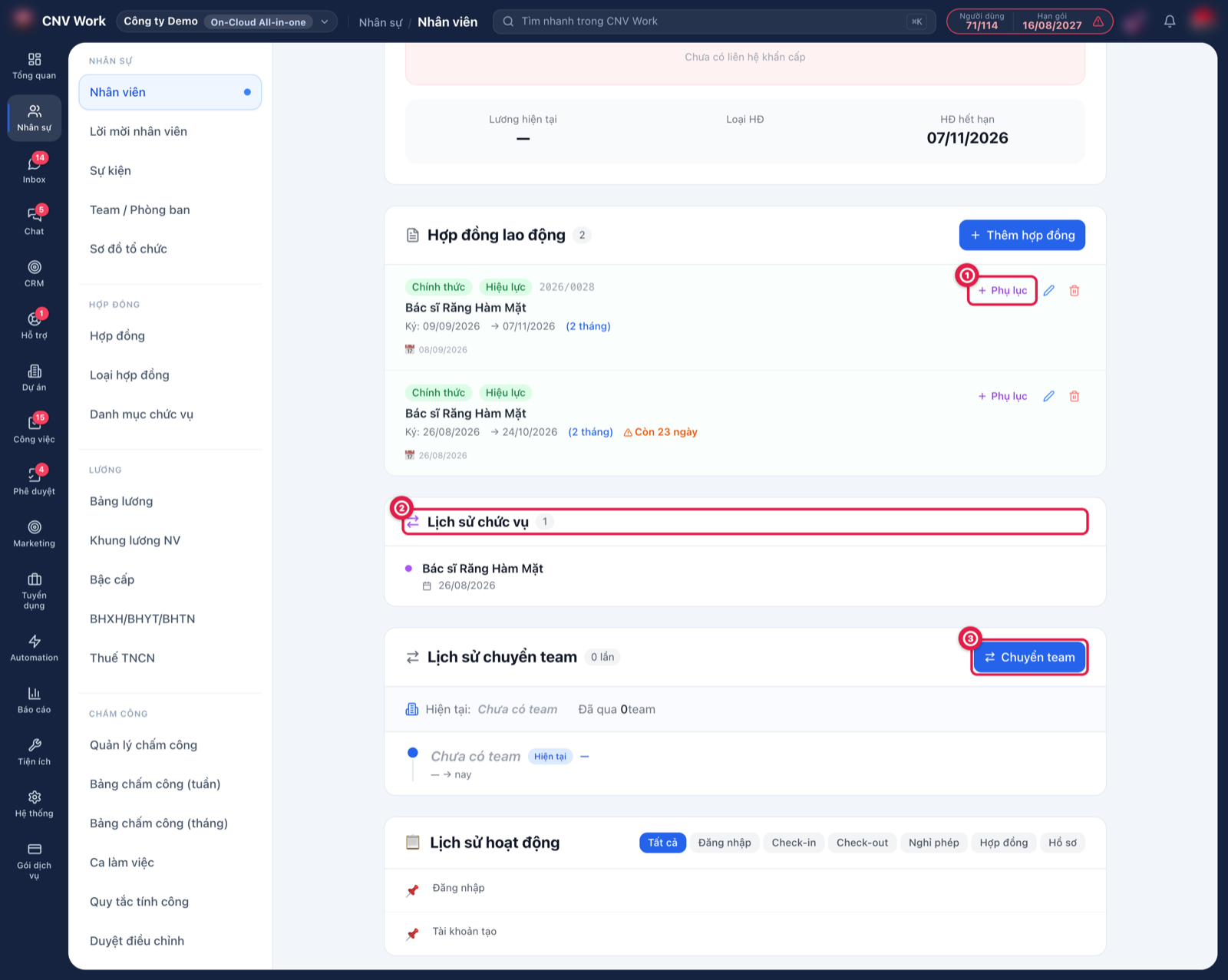Viewport: 1228px width, 980px height.
Task: Open Báo cáo chart icon
Action: click(x=34, y=700)
